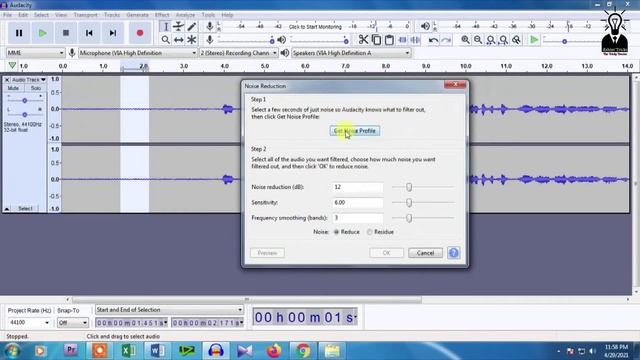Open the Snap-To Off dropdown

click(73, 322)
